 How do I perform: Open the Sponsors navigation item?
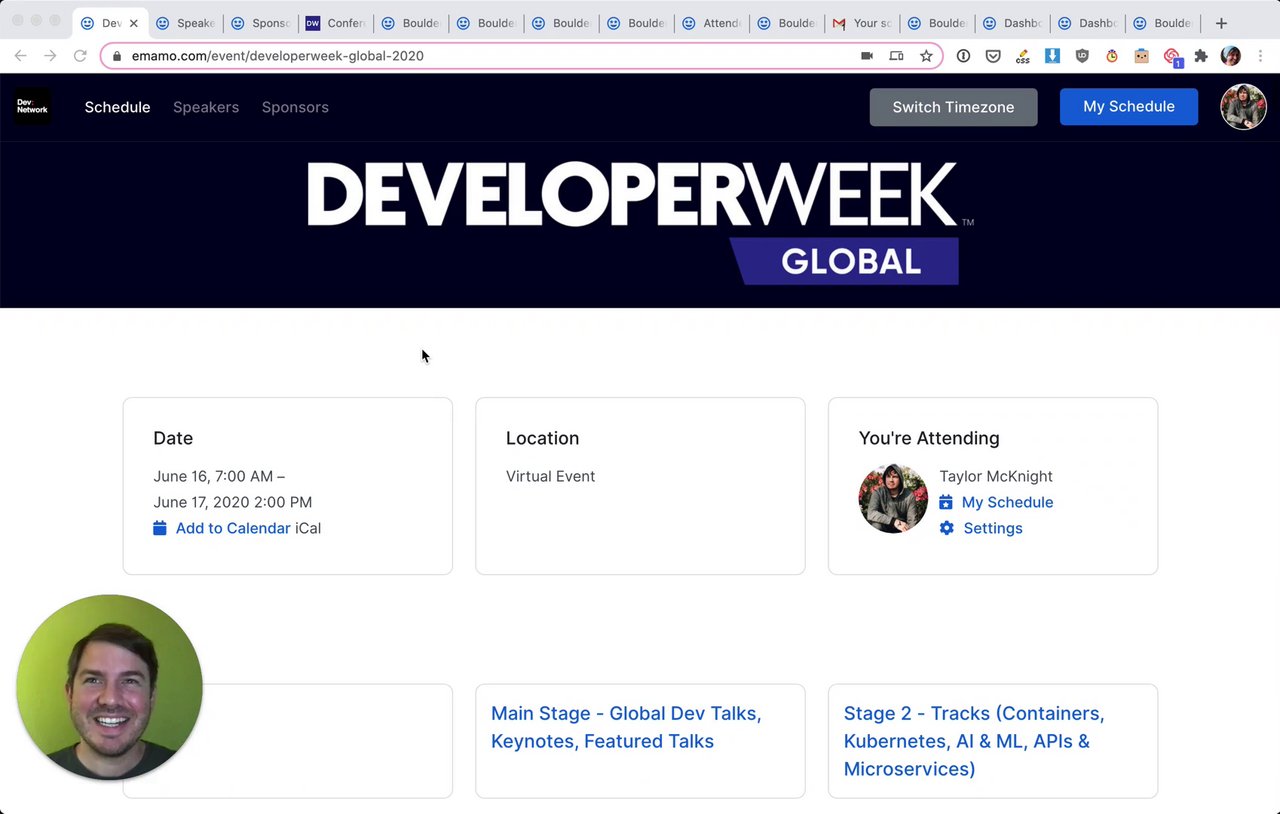pyautogui.click(x=295, y=107)
